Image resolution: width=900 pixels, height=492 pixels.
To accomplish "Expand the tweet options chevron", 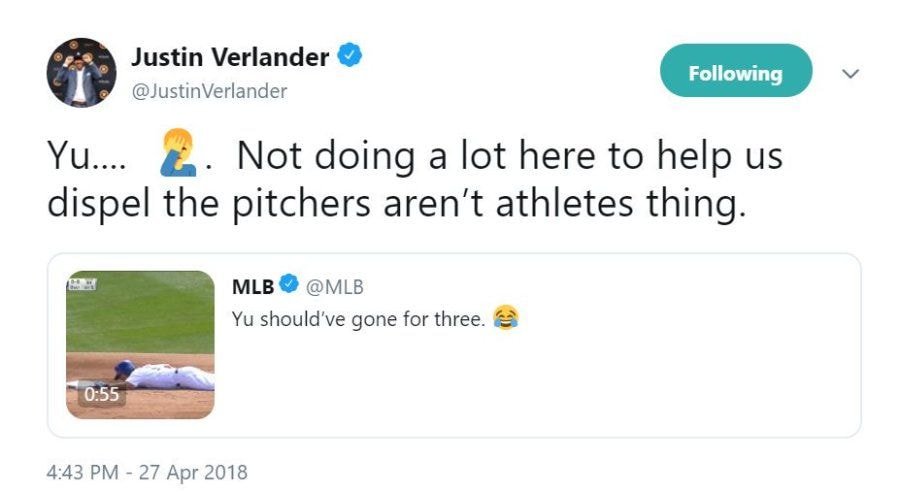I will (851, 73).
